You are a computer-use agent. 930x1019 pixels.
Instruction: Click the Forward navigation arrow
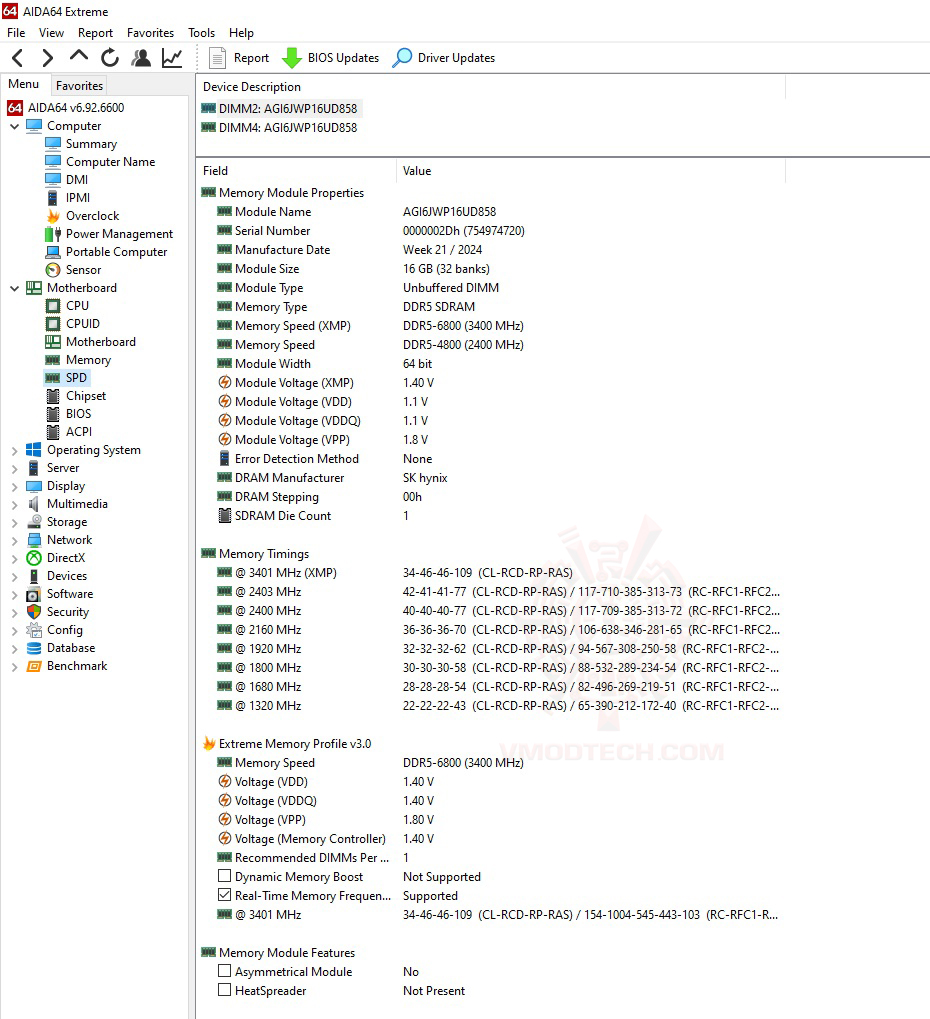[x=47, y=58]
